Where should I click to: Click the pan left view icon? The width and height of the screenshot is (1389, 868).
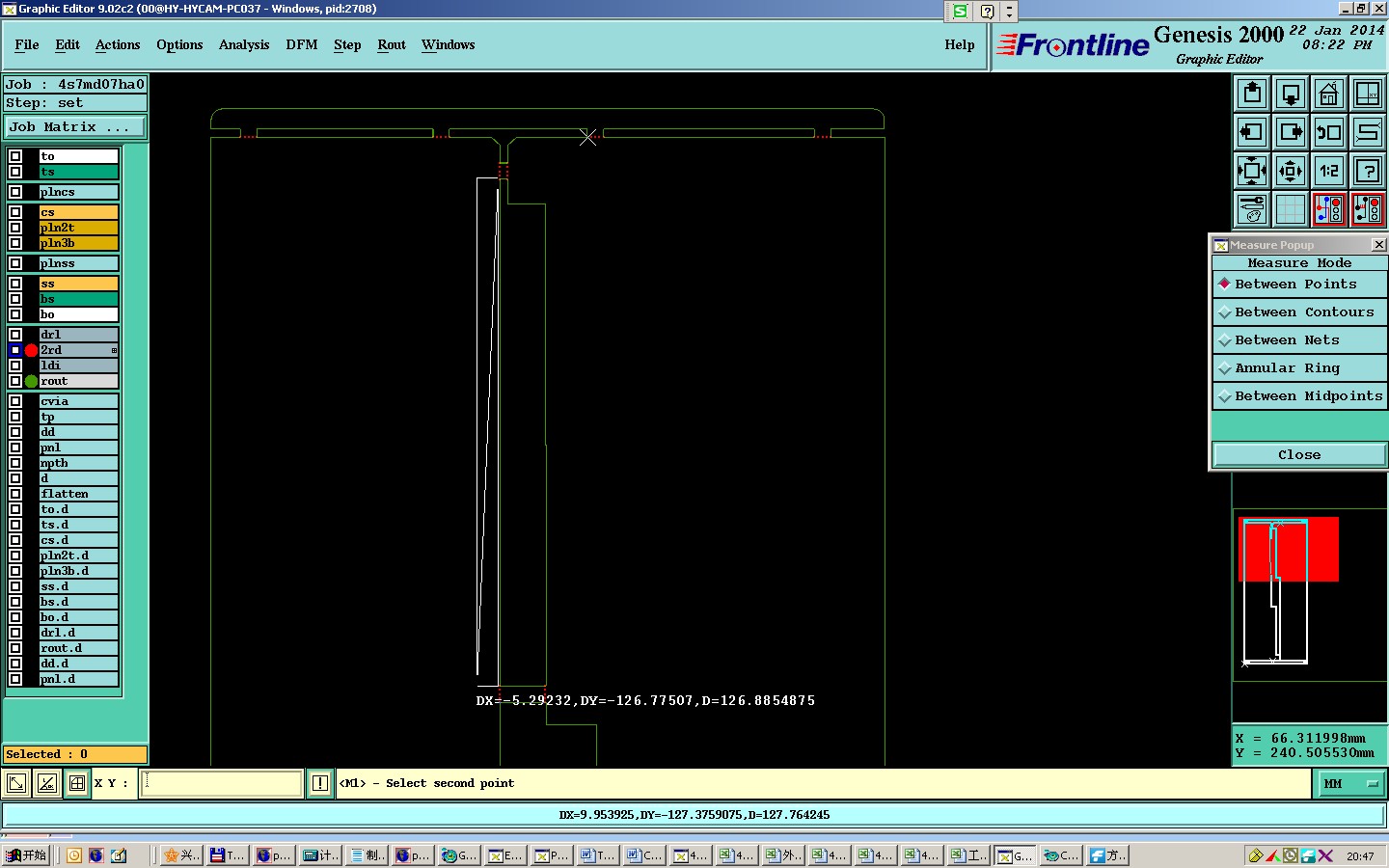click(1252, 132)
